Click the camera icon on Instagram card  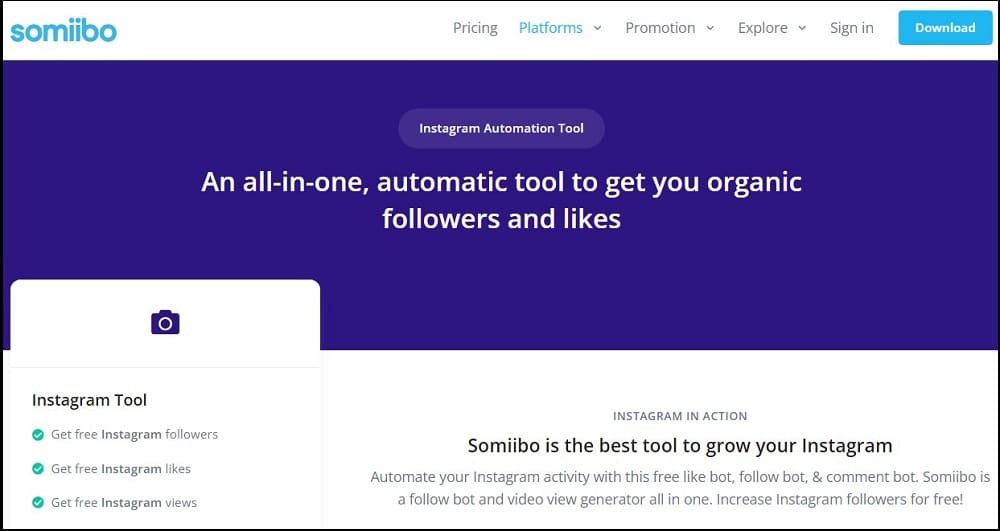165,323
